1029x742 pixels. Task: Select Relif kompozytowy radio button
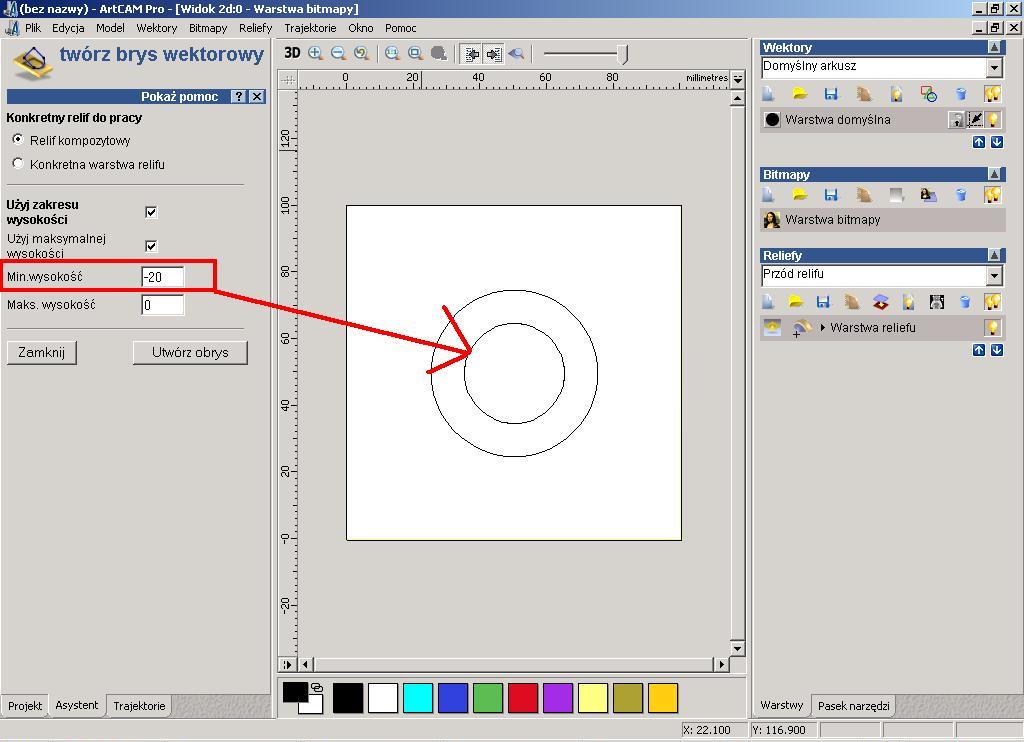click(18, 139)
